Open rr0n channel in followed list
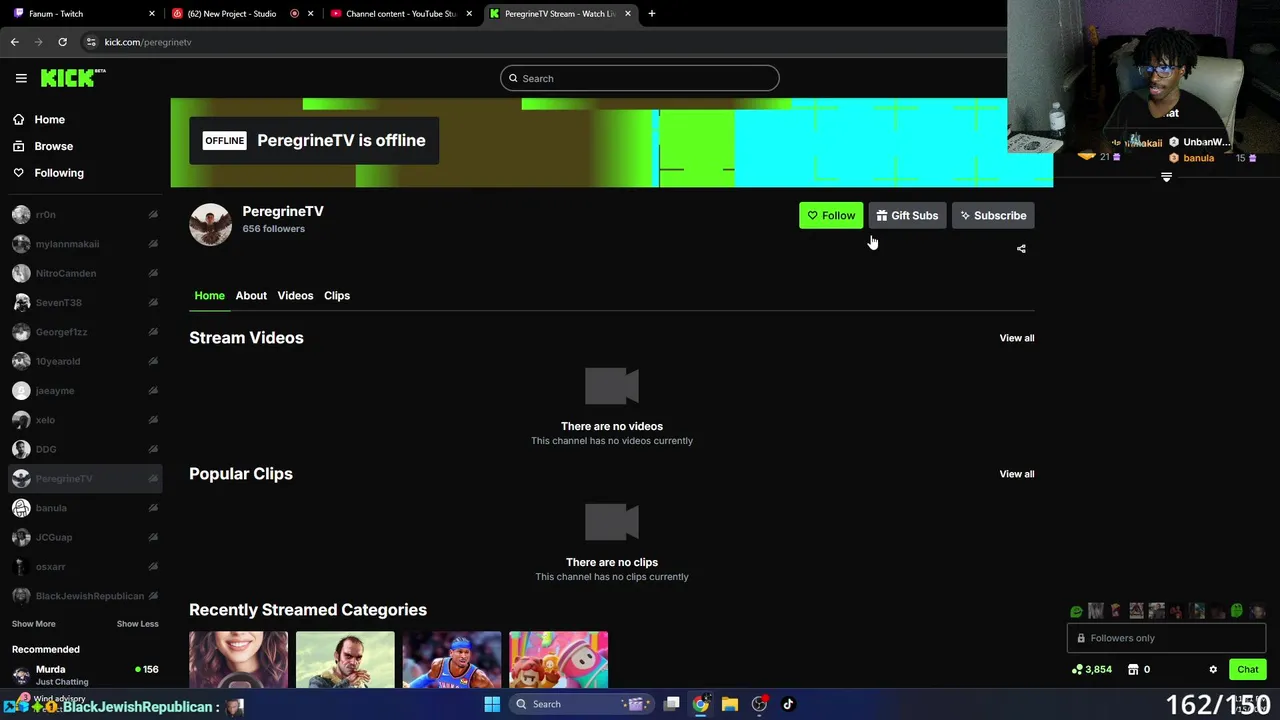 (85, 215)
